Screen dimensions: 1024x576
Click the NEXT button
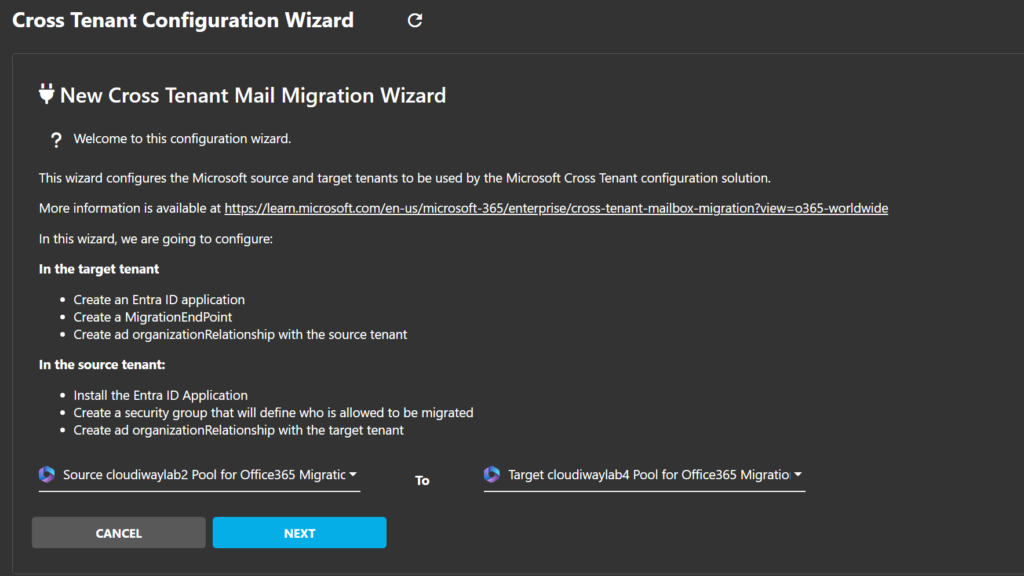coord(300,533)
